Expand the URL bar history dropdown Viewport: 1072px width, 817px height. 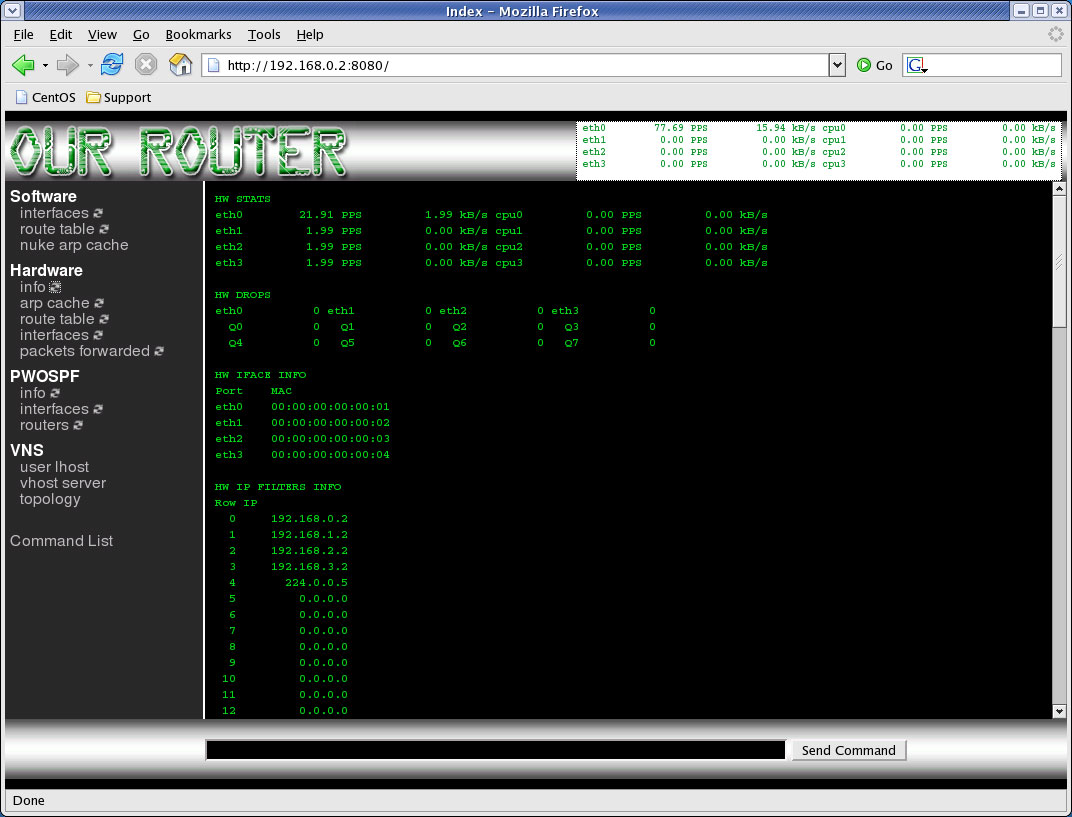click(838, 65)
